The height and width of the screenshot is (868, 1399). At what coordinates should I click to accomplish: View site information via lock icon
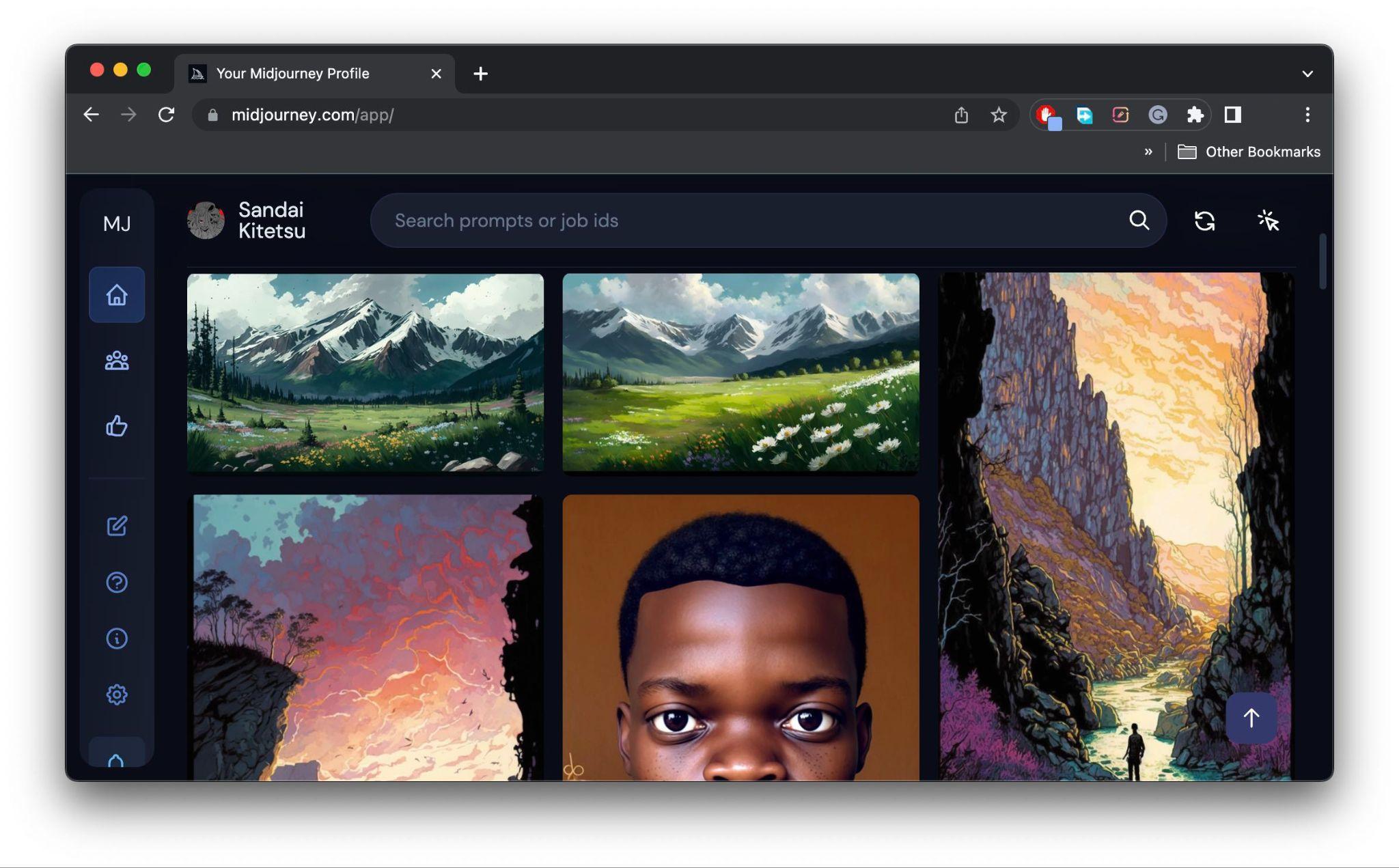tap(212, 115)
